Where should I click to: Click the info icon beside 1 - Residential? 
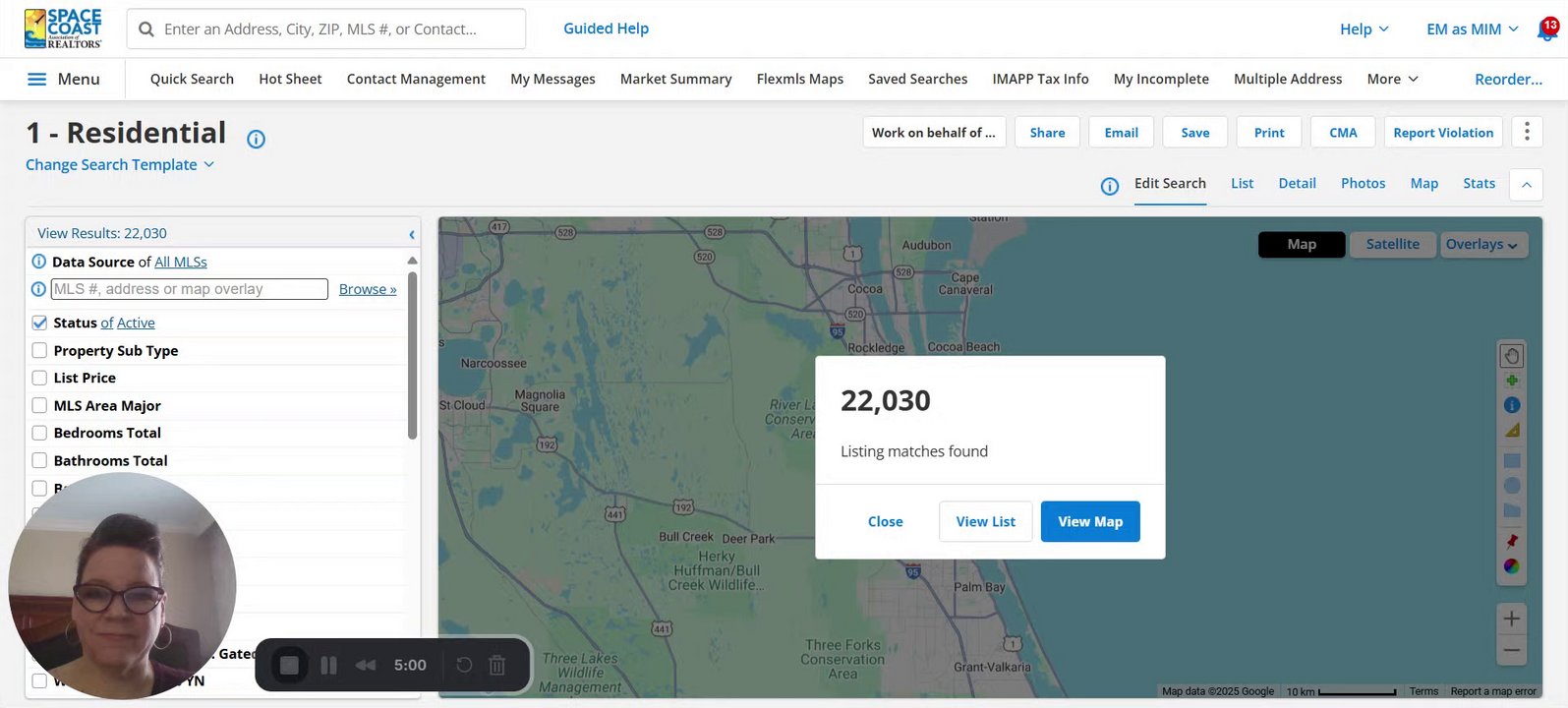256,140
